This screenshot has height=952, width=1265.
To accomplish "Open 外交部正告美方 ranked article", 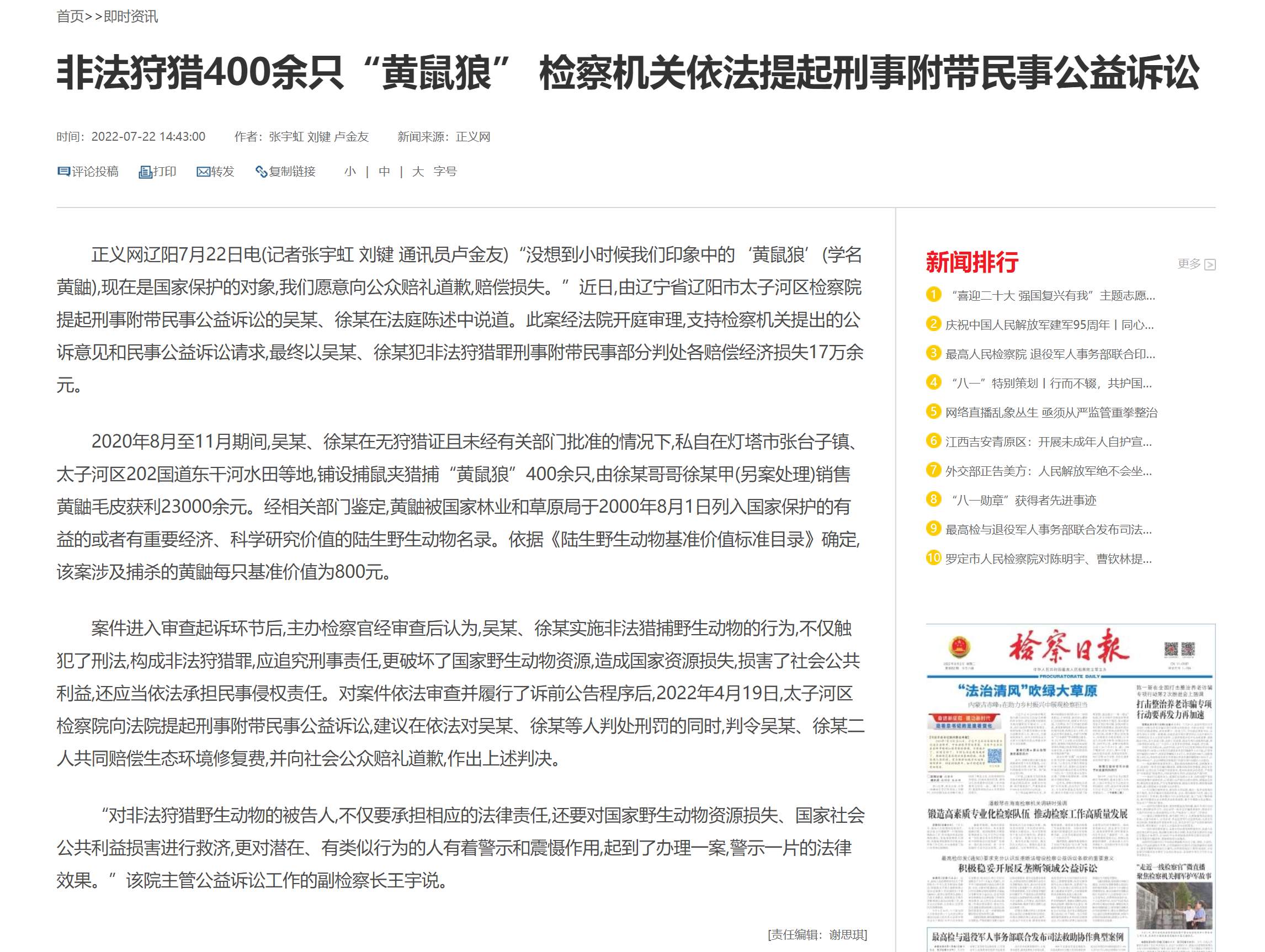I will (1049, 471).
